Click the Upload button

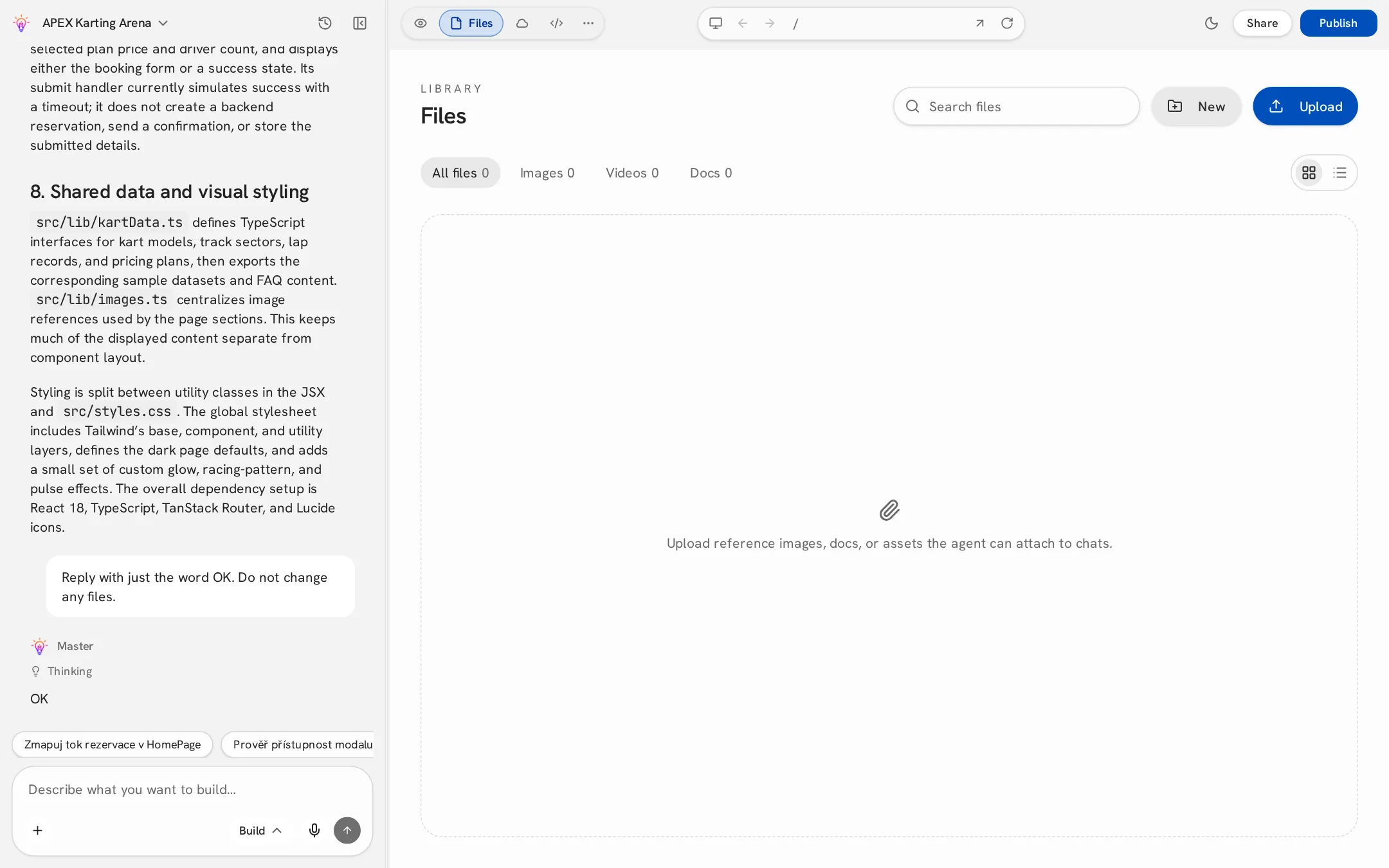[1305, 106]
